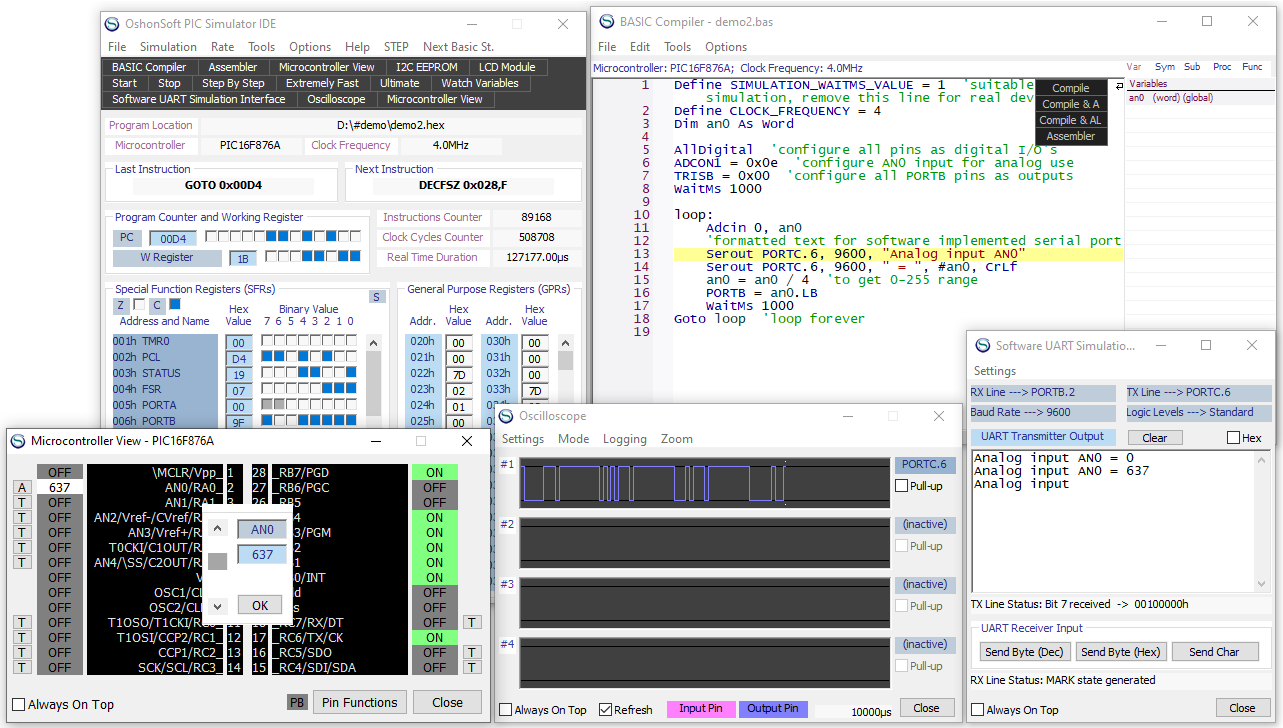
Task: Open the Rate menu in PIC Simulator IDE
Action: pos(222,47)
